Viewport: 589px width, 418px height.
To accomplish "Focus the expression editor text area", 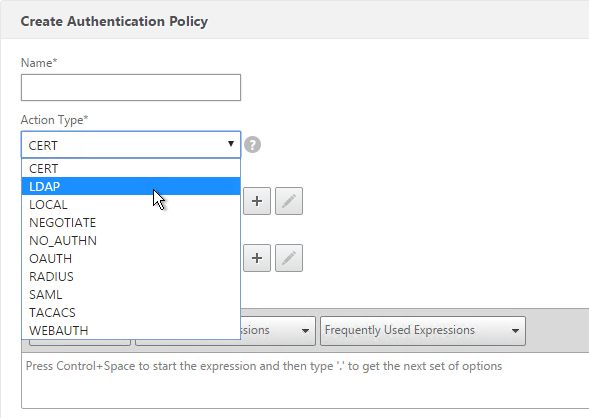I will coord(305,380).
